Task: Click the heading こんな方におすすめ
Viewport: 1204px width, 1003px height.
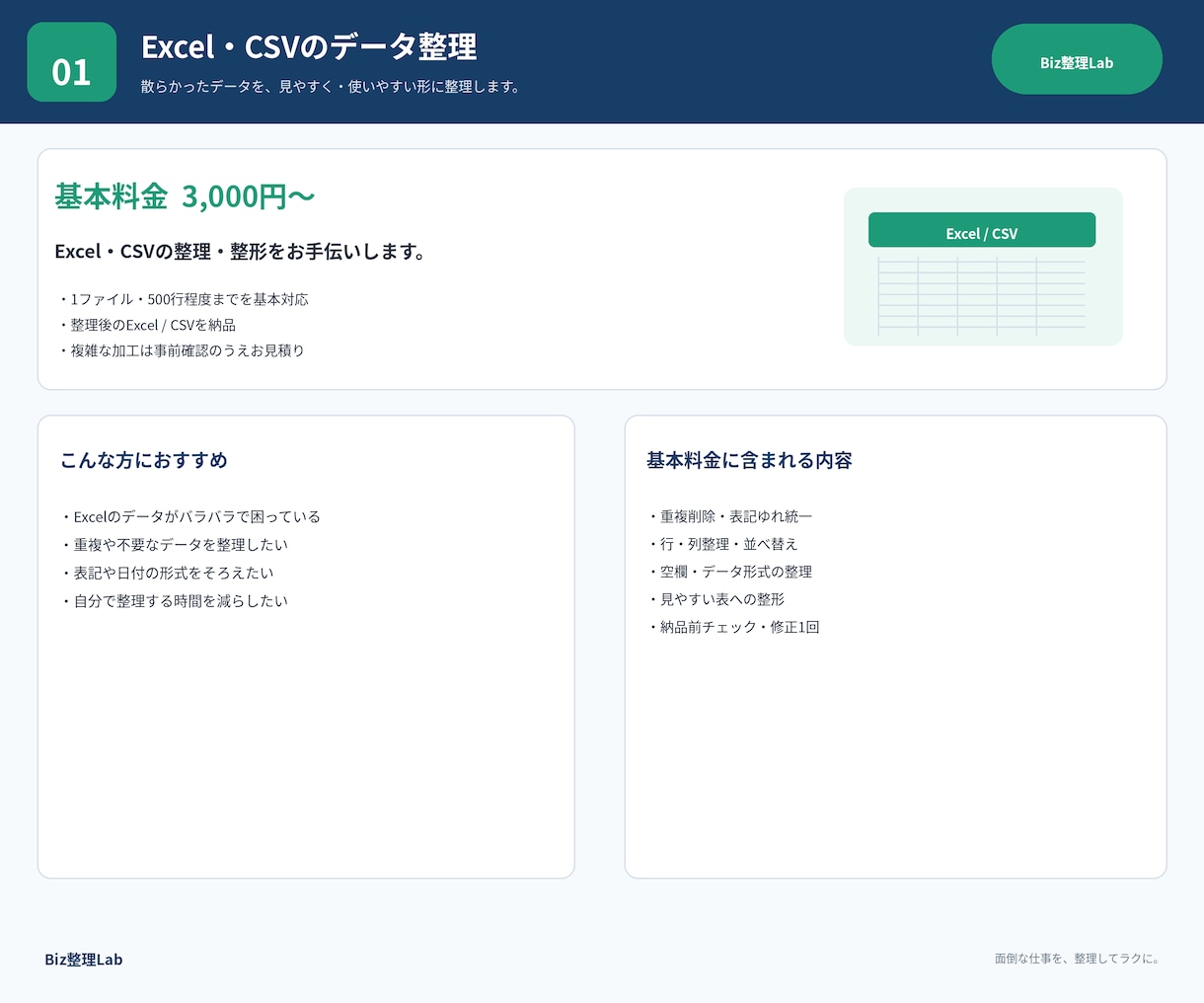Action: [x=144, y=460]
